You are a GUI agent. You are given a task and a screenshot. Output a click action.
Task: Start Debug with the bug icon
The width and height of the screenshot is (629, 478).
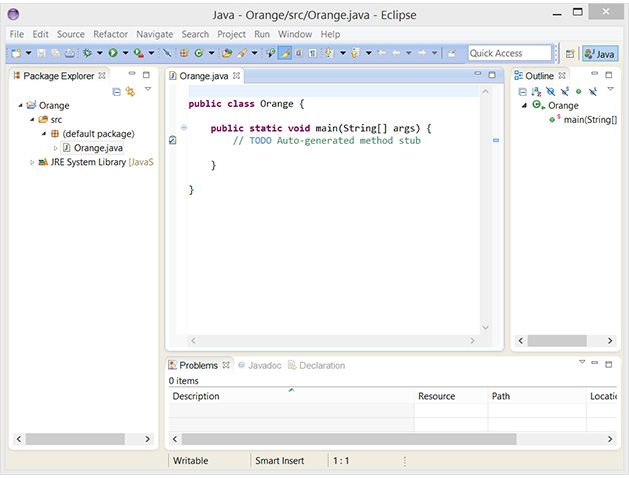coord(87,53)
